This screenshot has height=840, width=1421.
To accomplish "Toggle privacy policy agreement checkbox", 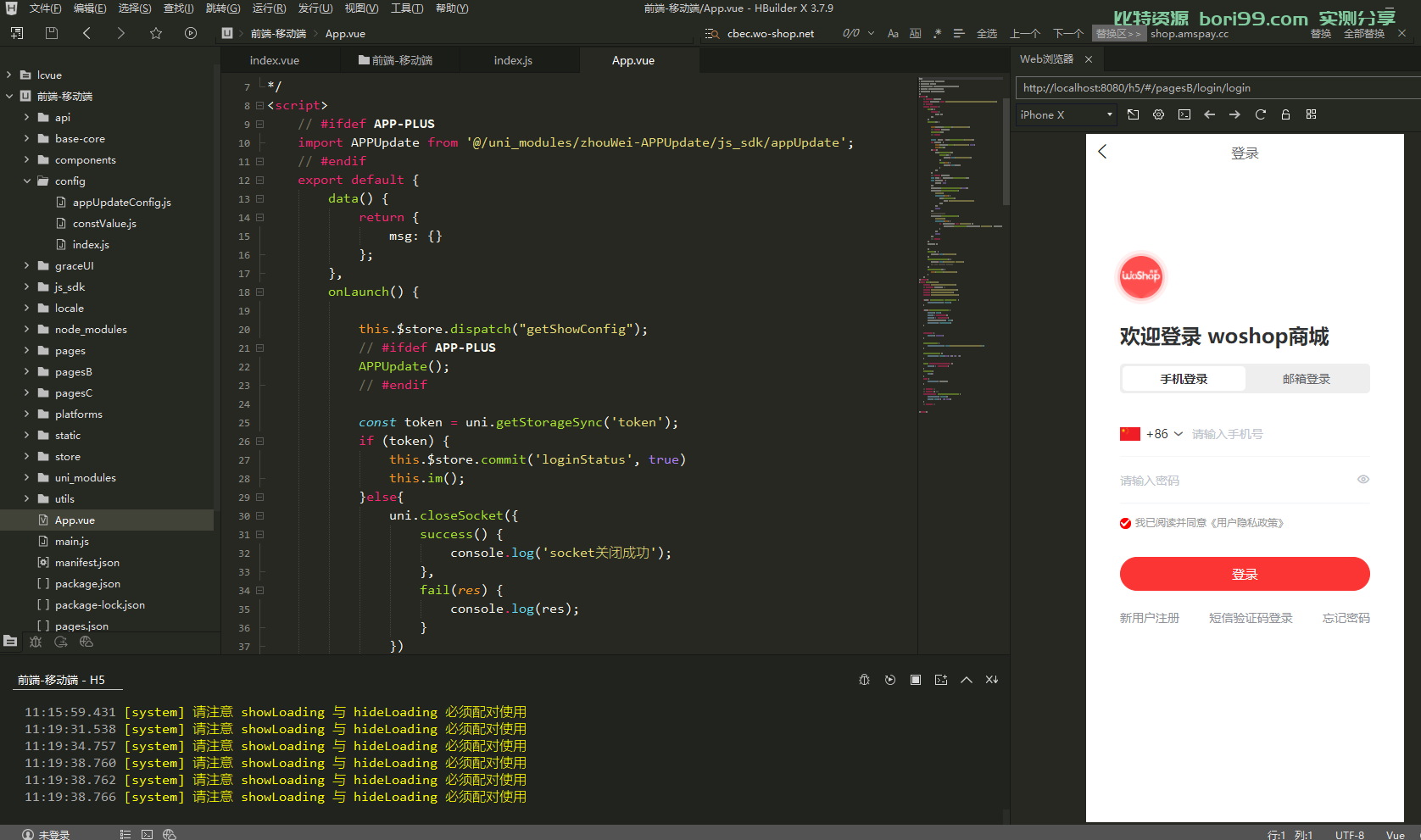I will pyautogui.click(x=1125, y=523).
